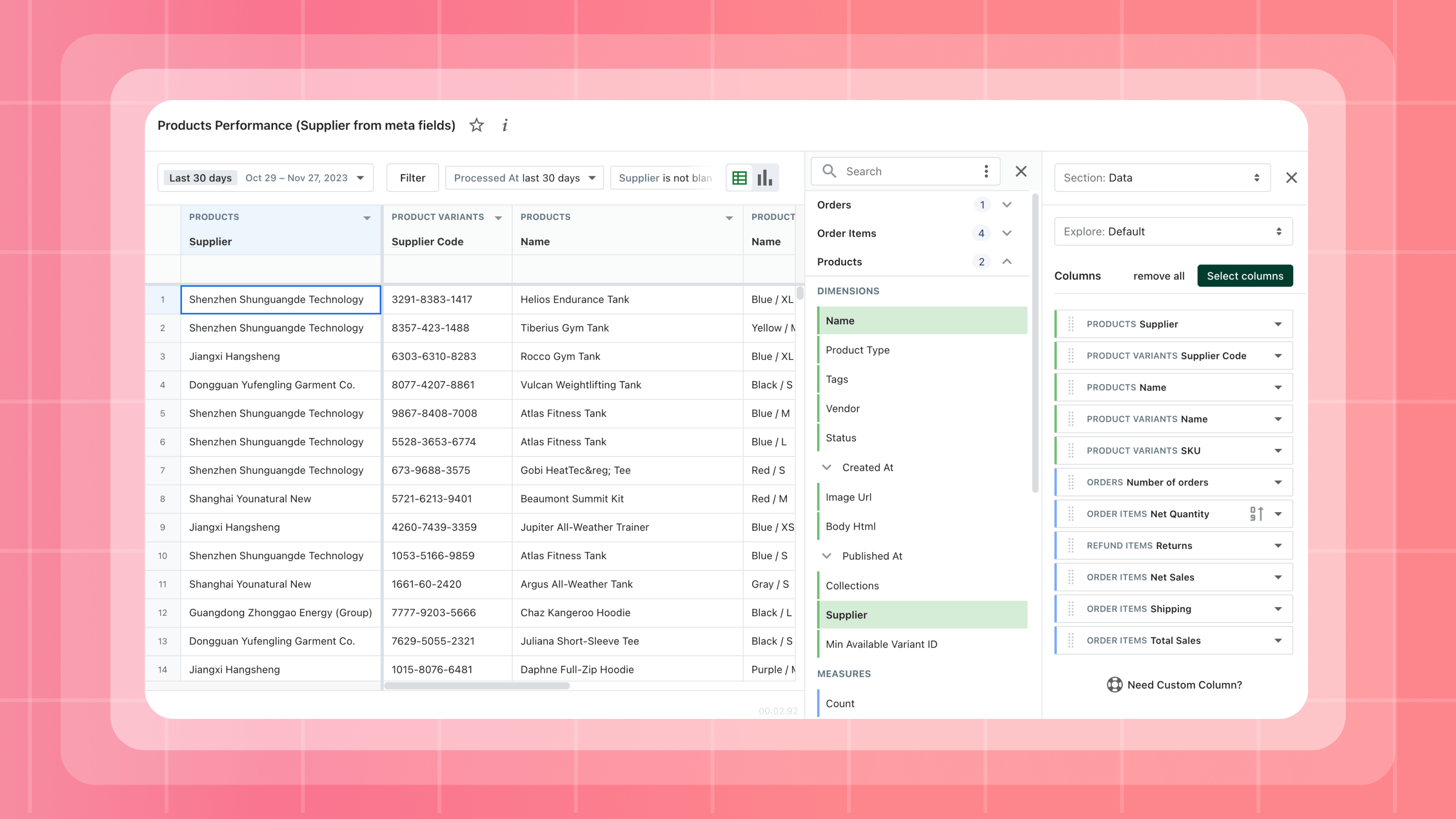The height and width of the screenshot is (819, 1456).
Task: Switch to table view icon
Action: pos(739,178)
